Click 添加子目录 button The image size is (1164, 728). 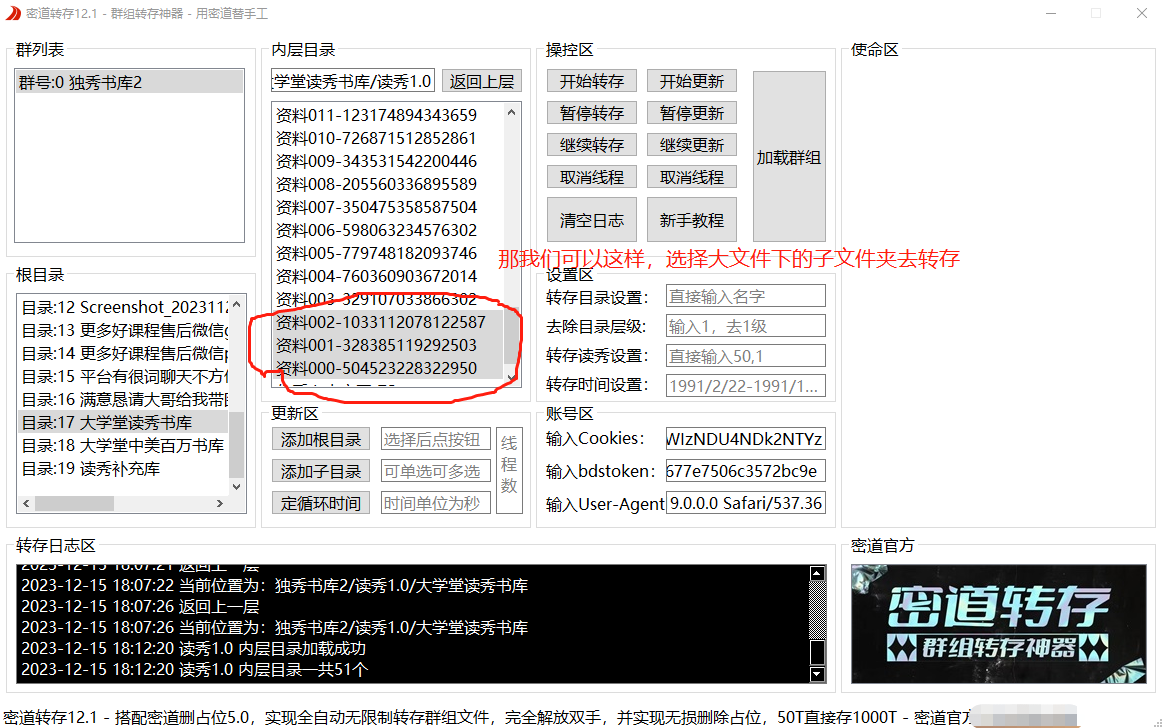point(321,471)
